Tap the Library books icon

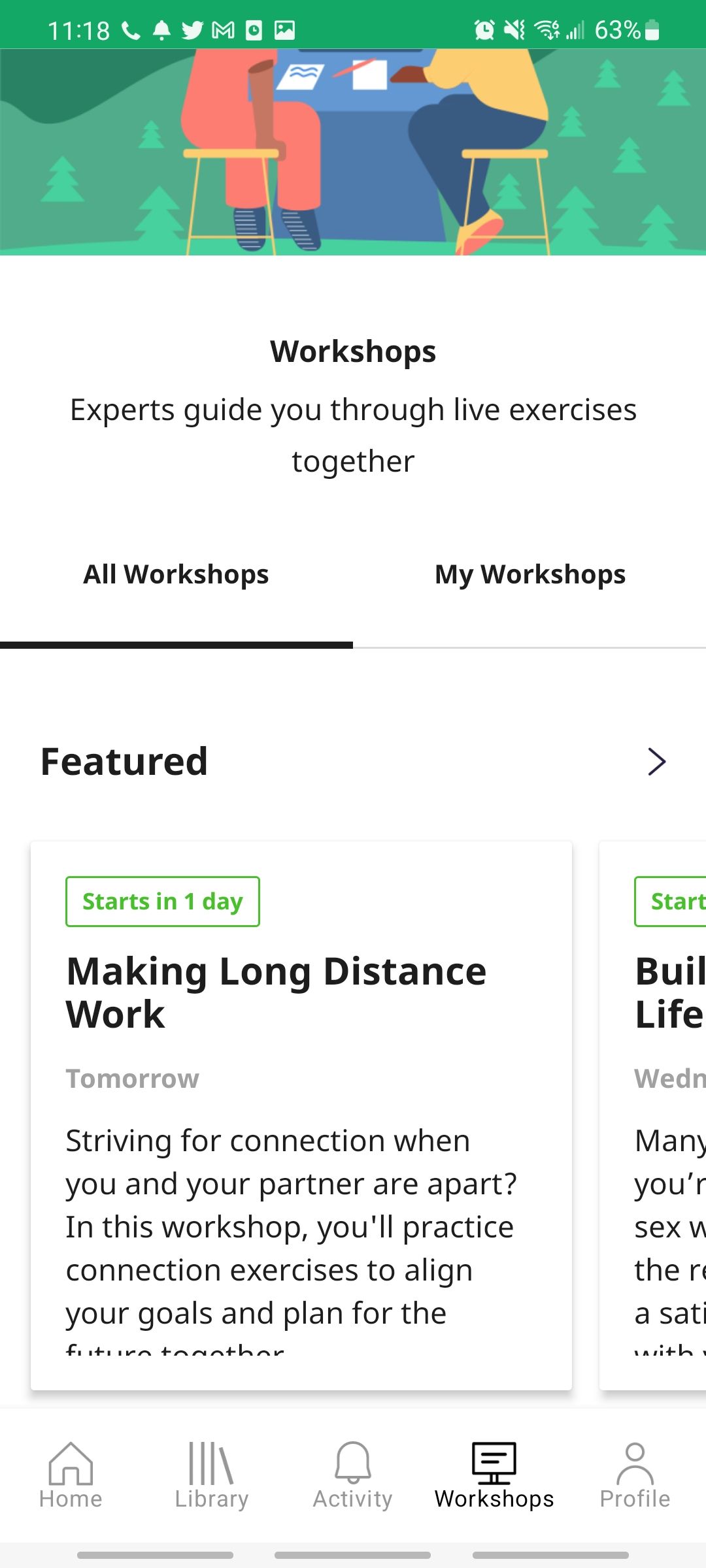[x=211, y=1463]
